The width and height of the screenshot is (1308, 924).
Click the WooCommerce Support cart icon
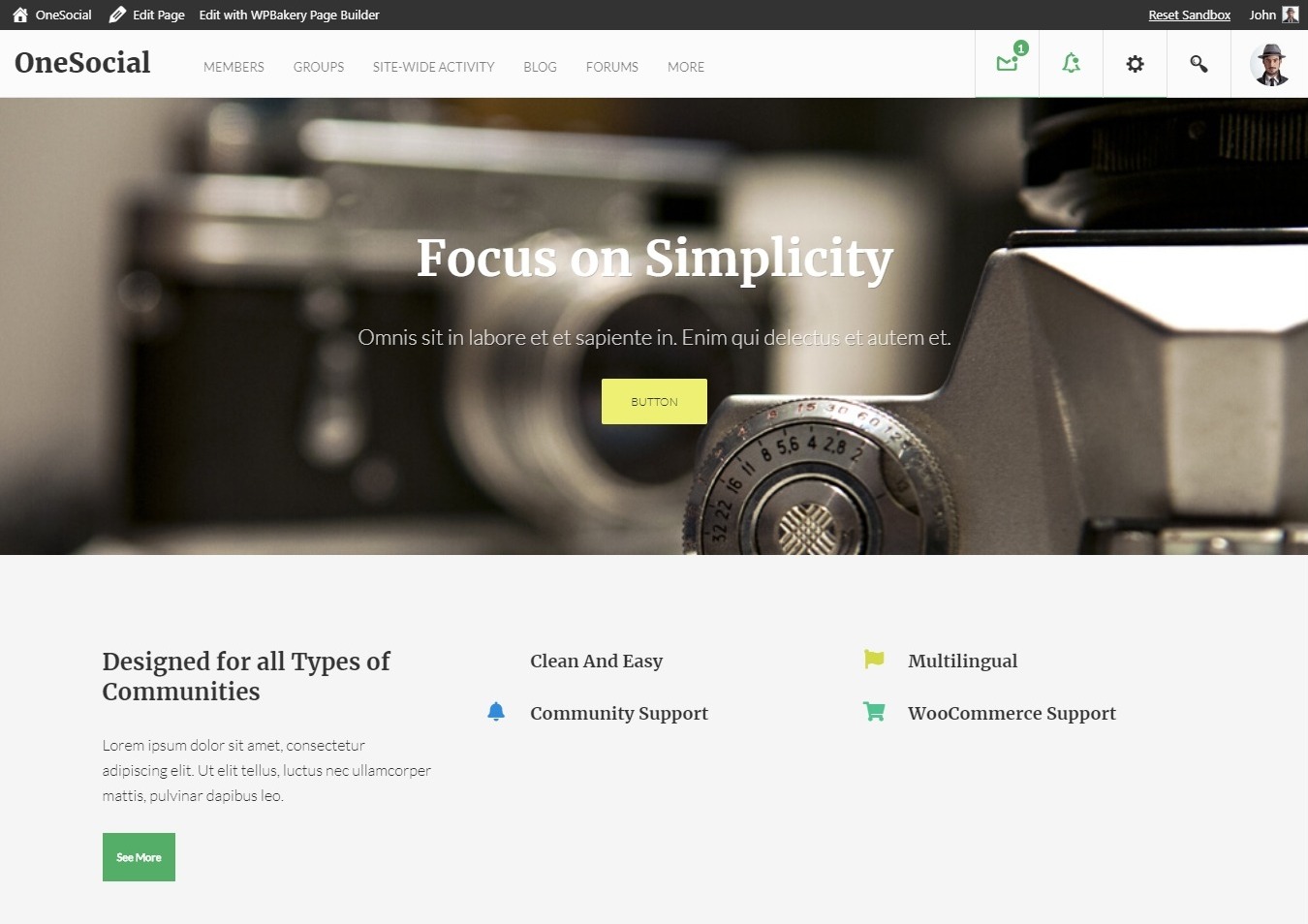[874, 712]
